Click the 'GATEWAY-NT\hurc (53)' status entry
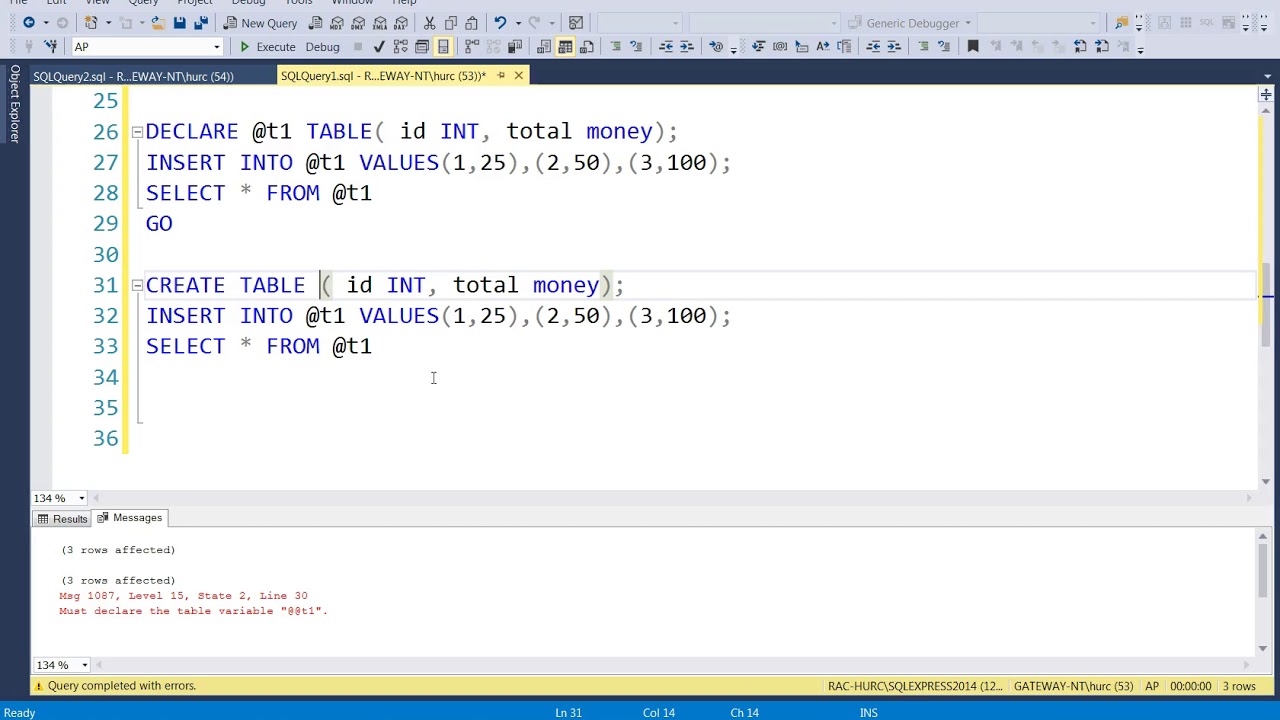 tap(1073, 686)
